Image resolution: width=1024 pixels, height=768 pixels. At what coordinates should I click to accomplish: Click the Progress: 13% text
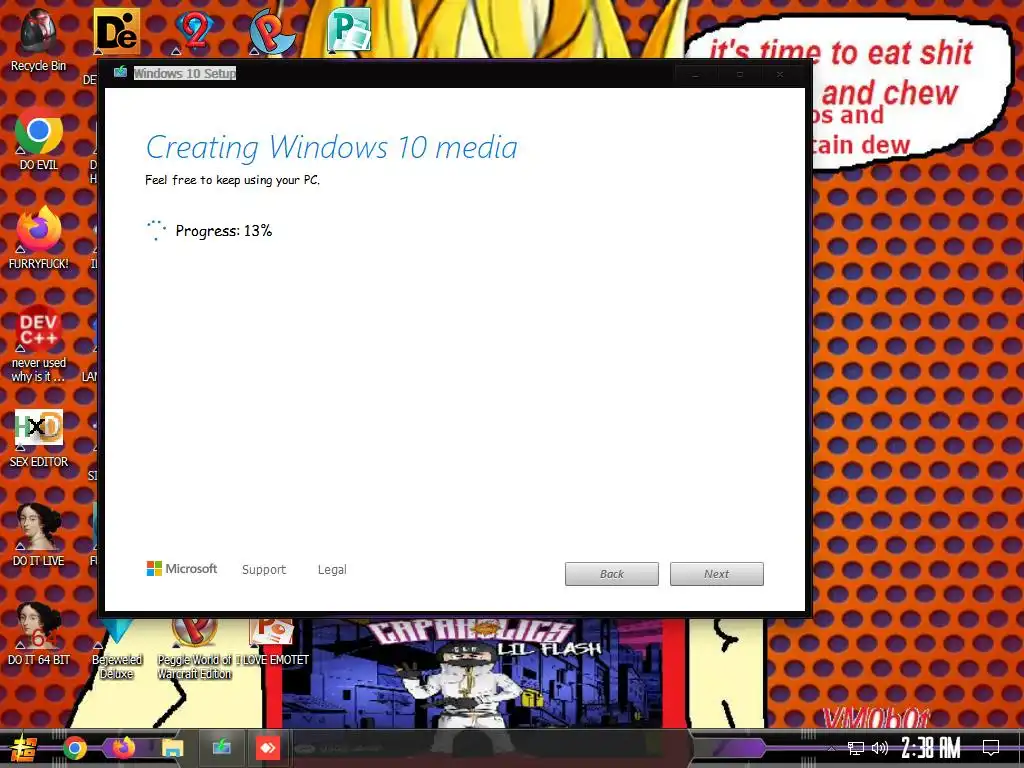(x=223, y=231)
